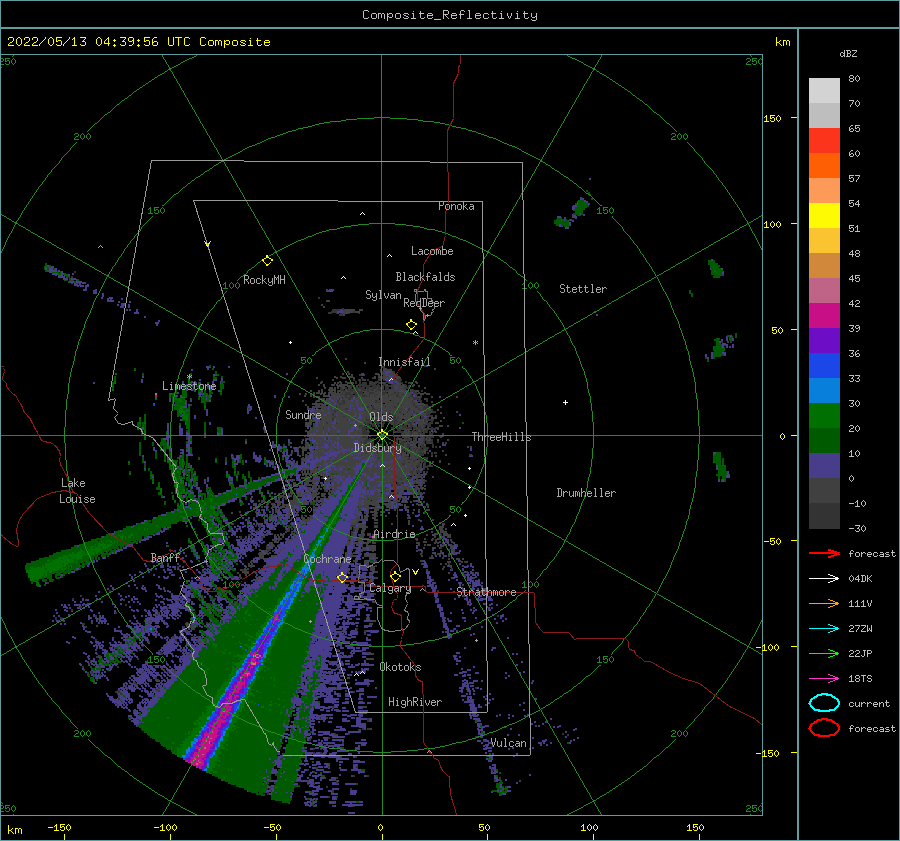Viewport: 900px width, 841px height.
Task: Select the Airdrie label
Action: [x=394, y=534]
